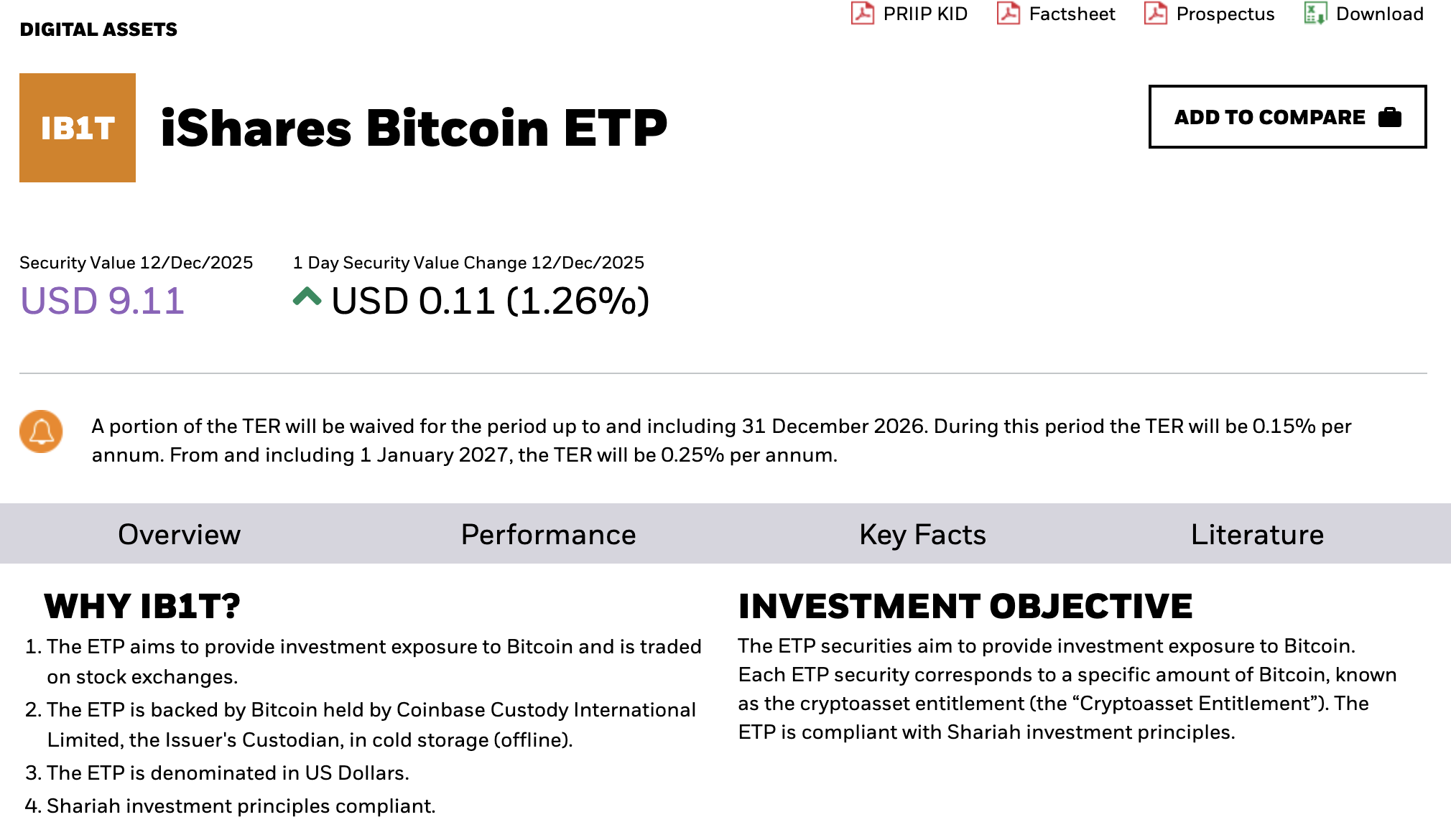Click the USD 9.11 security value
The image size is (1451, 840).
point(103,300)
